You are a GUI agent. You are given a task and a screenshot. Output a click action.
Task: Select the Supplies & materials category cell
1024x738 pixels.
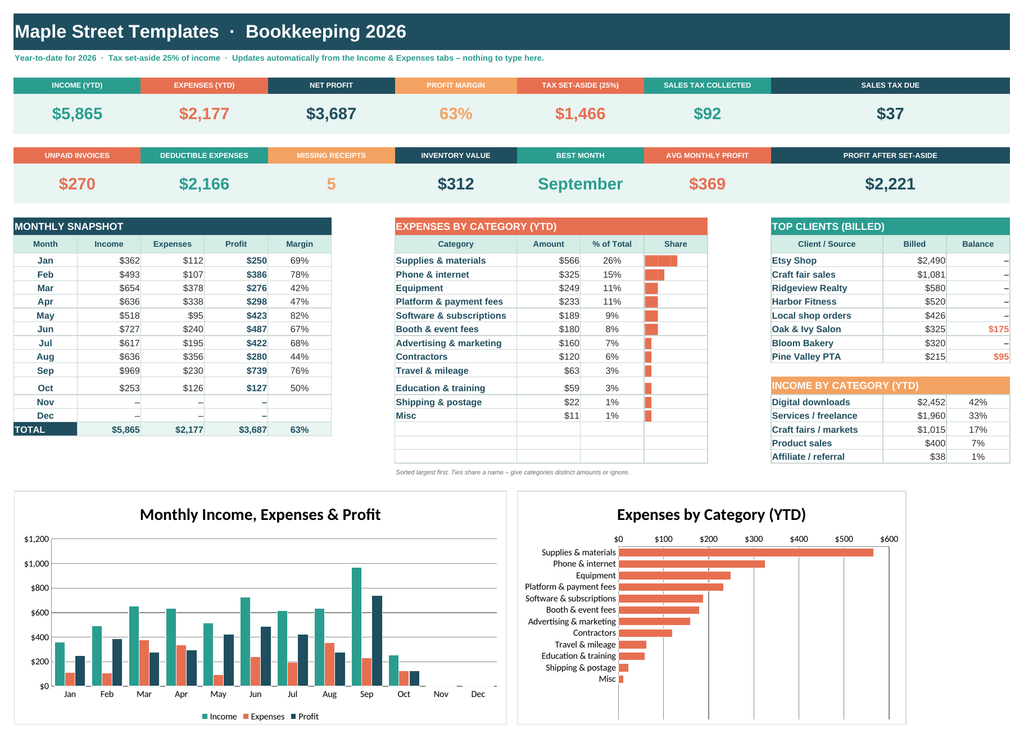pos(455,261)
